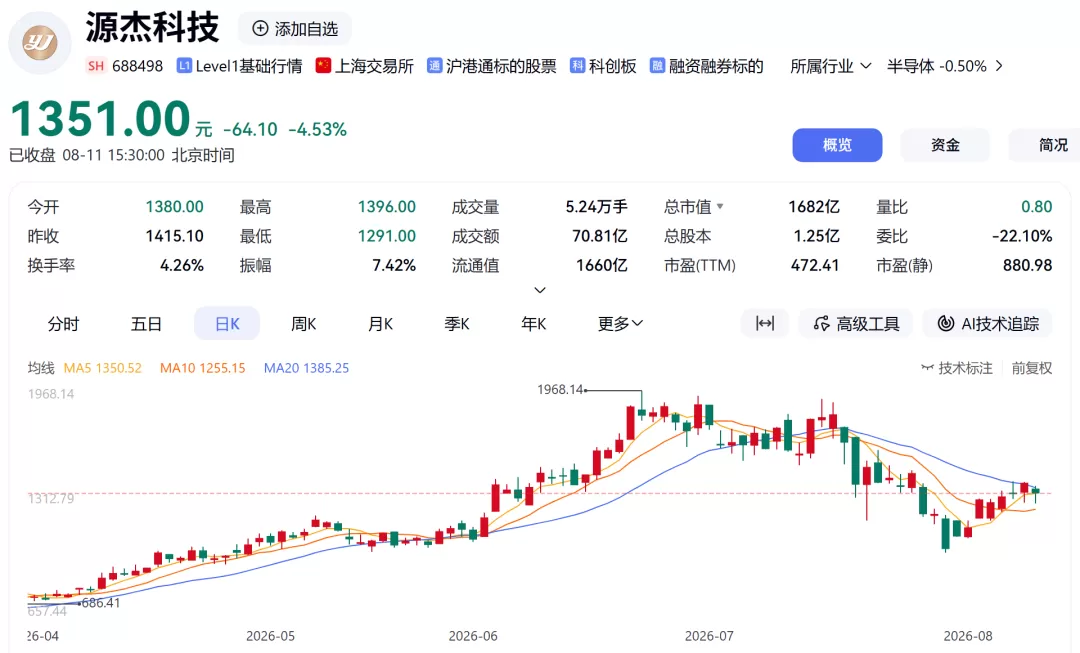Click 量比 value 0.80

point(1037,207)
